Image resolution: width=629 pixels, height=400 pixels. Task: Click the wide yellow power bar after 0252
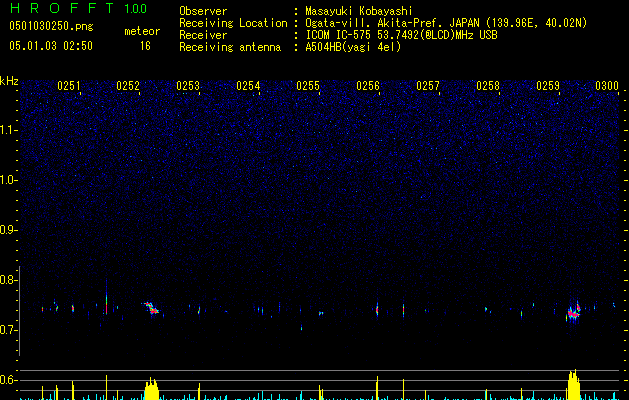click(x=152, y=389)
